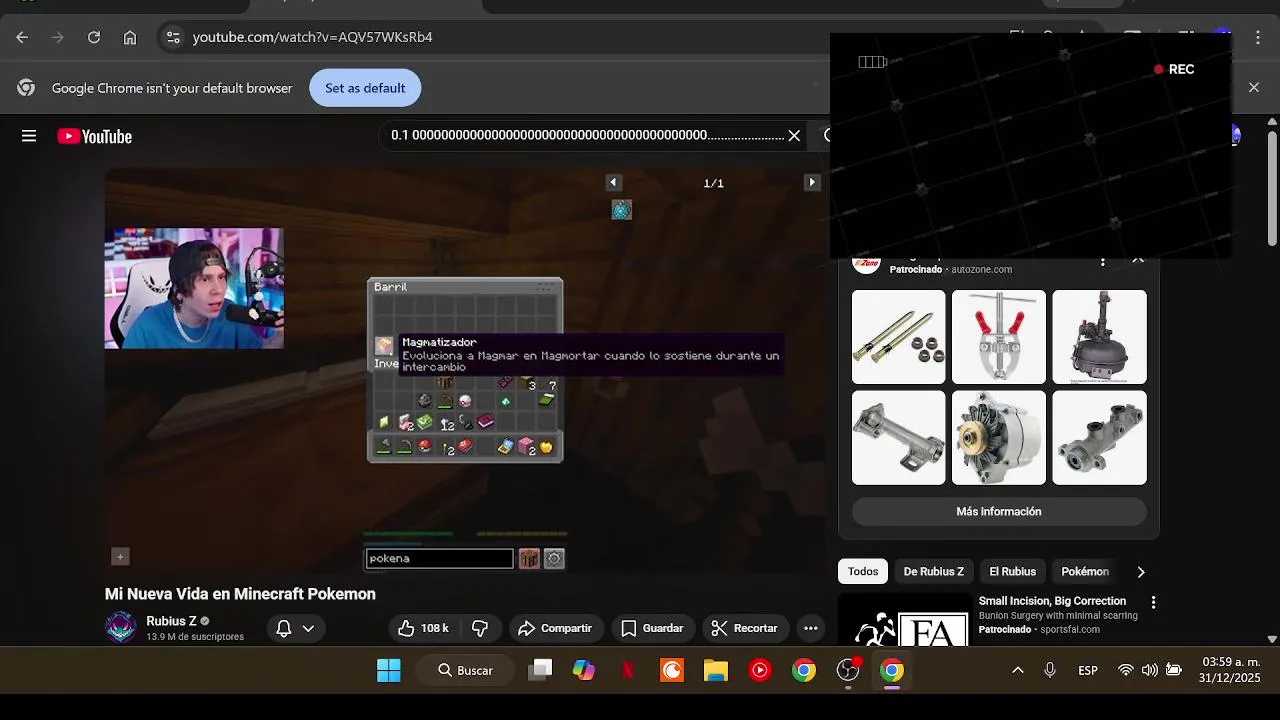
Task: Click the plus button on the video
Action: point(120,557)
